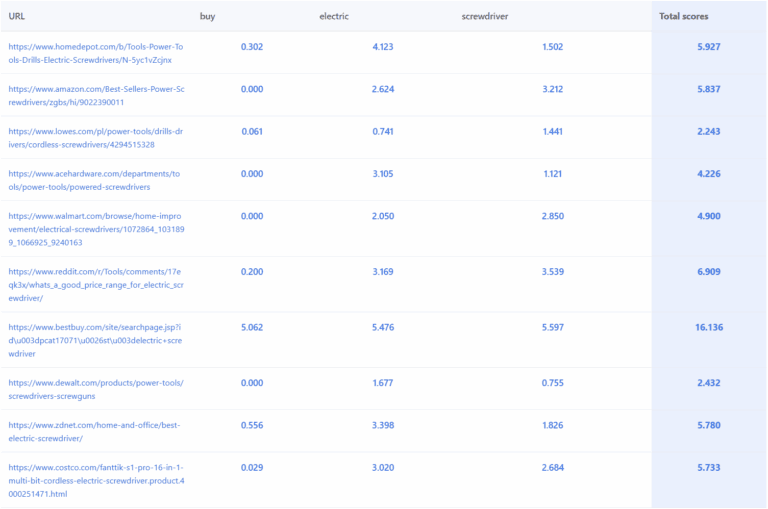Open the walmart.com electrical screwdrivers link
The height and width of the screenshot is (509, 768).
point(96,229)
